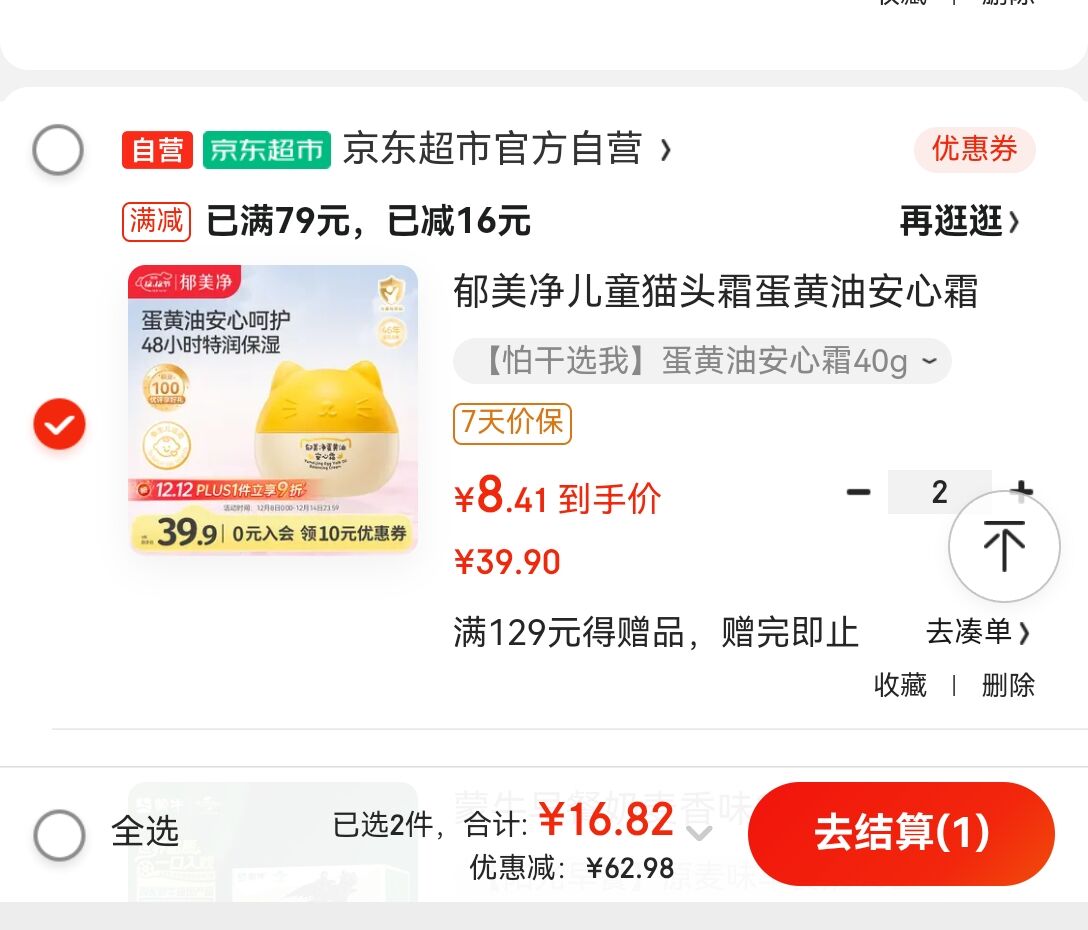Screen dimensions: 1088x930
Task: Expand the total price detail chevron
Action: point(699,831)
